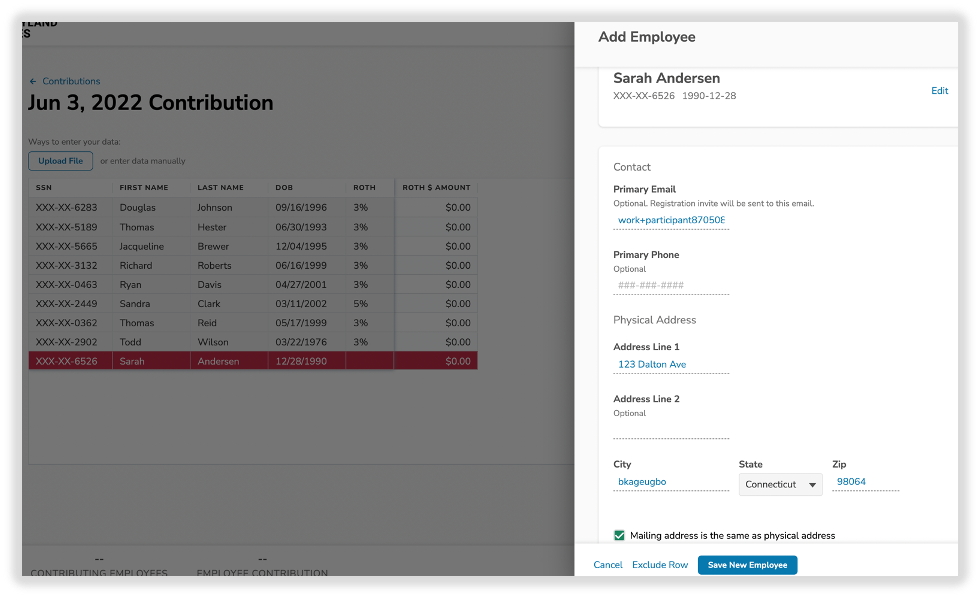
Task: Click the Save New Employee button
Action: pos(747,564)
